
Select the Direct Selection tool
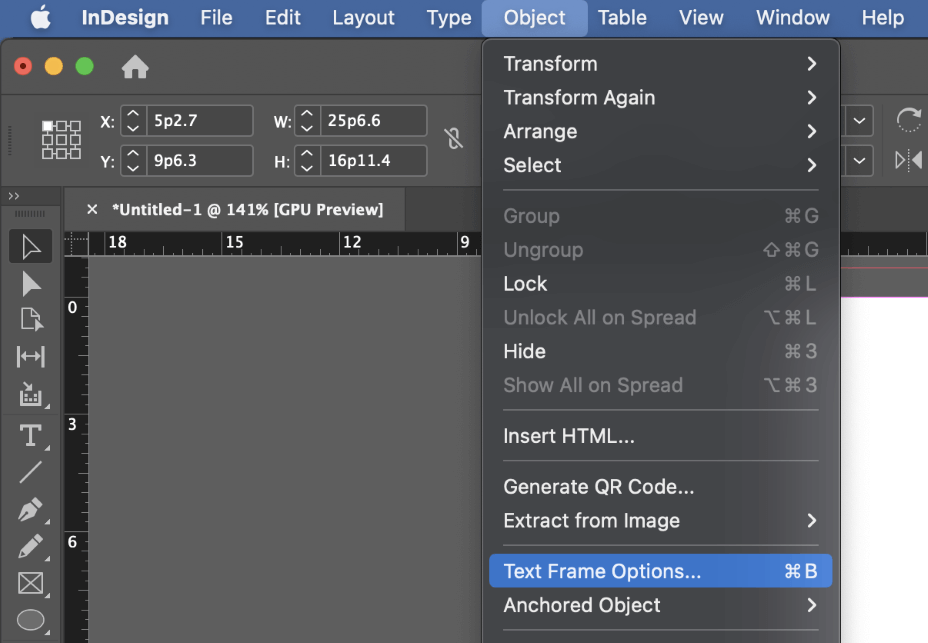[30, 283]
